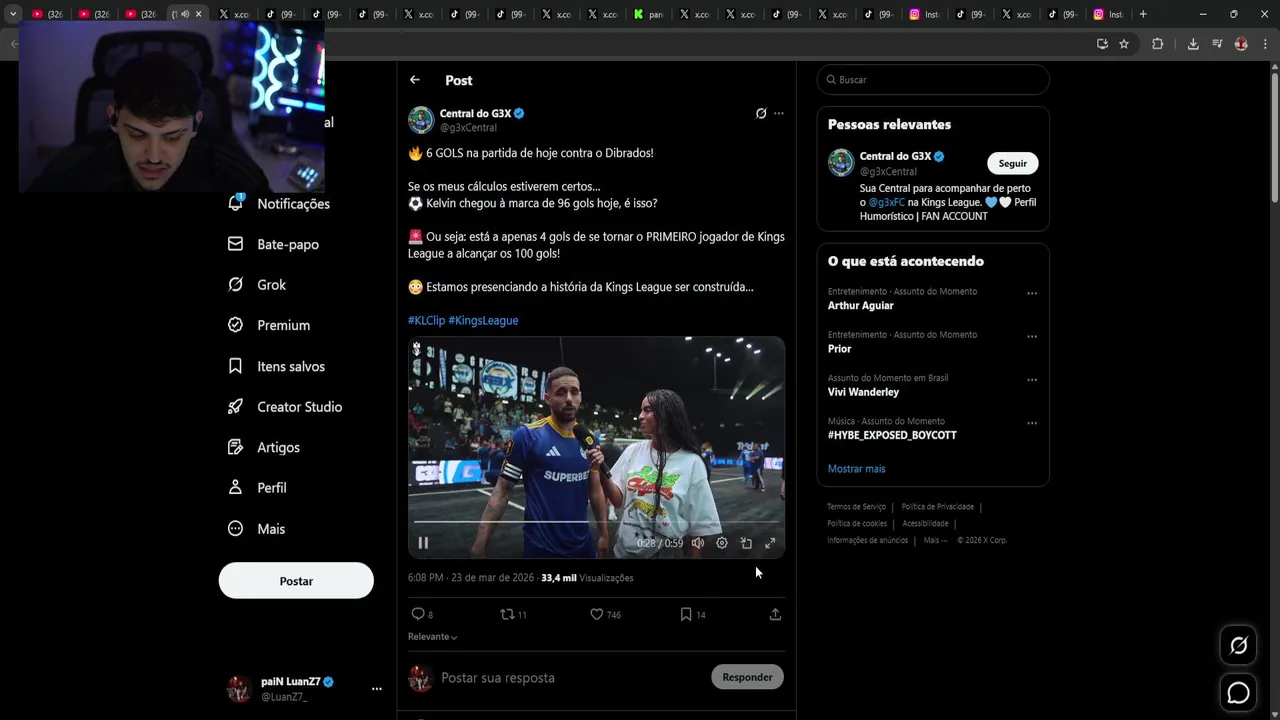The image size is (1280, 720).
Task: Open the floating messages chat button
Action: pos(1238,692)
